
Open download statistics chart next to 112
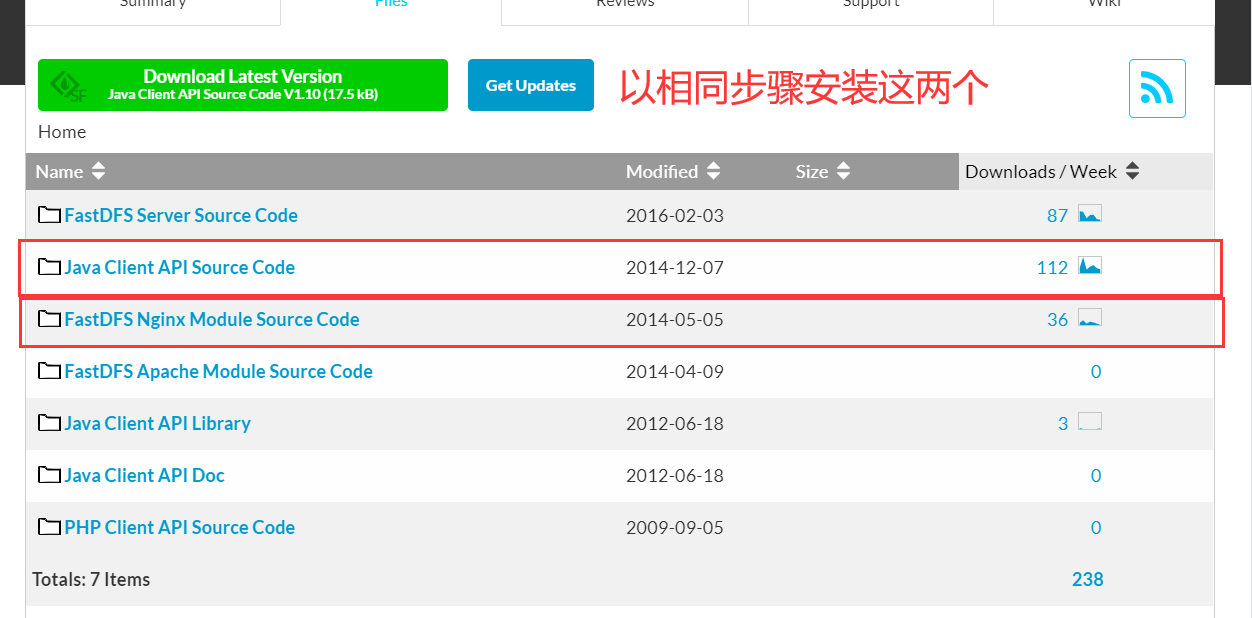[x=1090, y=266]
